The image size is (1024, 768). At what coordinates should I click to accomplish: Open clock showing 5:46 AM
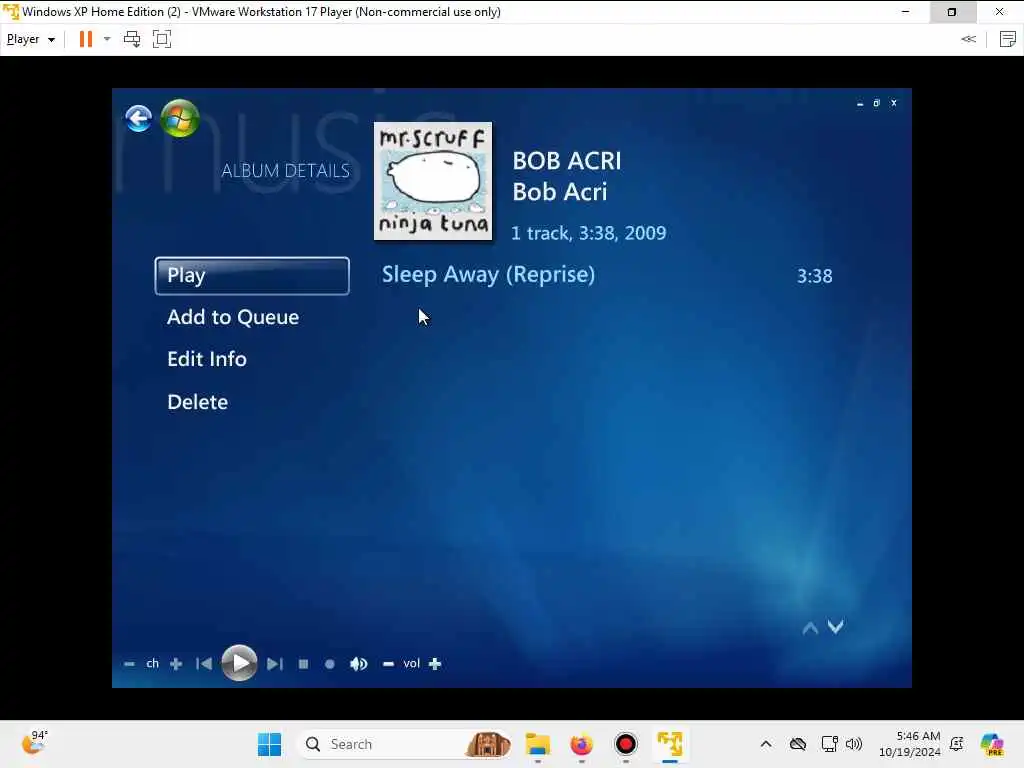910,744
